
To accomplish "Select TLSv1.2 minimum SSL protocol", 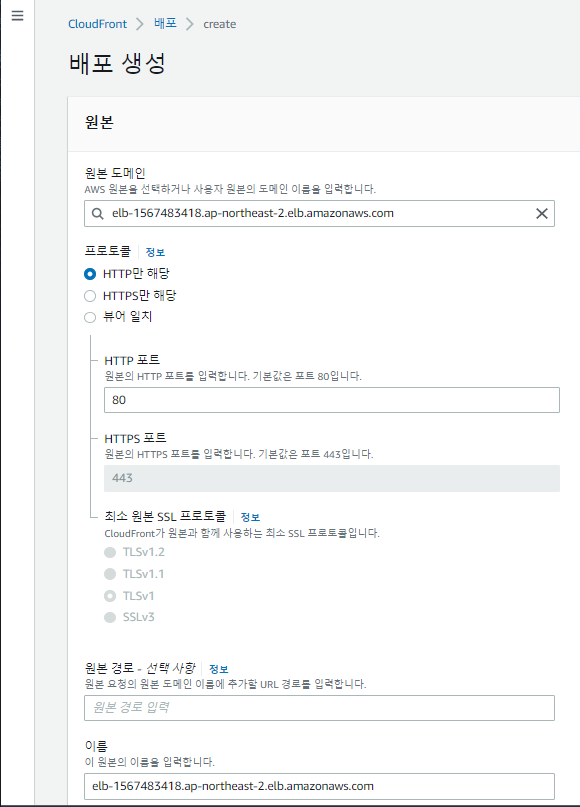I will pyautogui.click(x=110, y=552).
